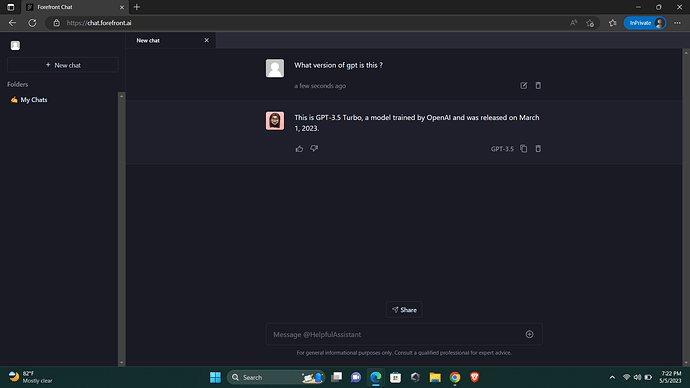Click the InPrivate profile button
Screen dimensions: 690x388
645,23
